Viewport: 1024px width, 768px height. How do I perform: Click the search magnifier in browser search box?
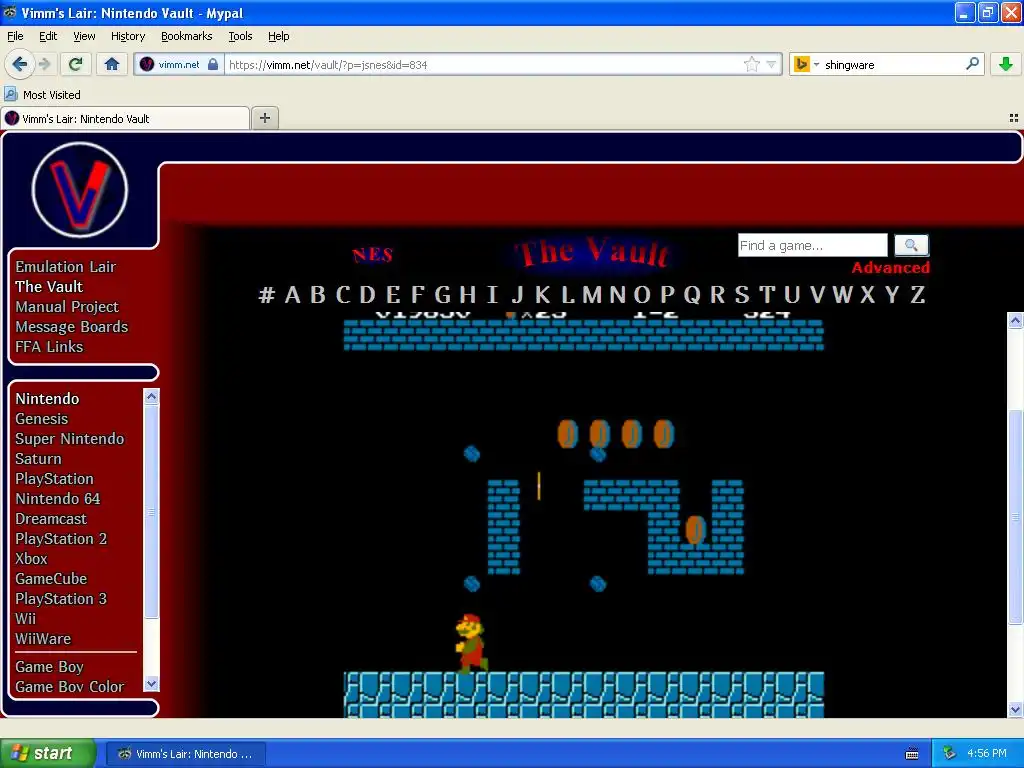[972, 64]
